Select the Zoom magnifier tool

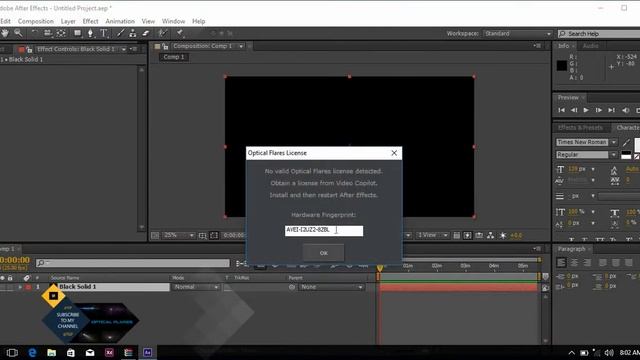[x=18, y=33]
